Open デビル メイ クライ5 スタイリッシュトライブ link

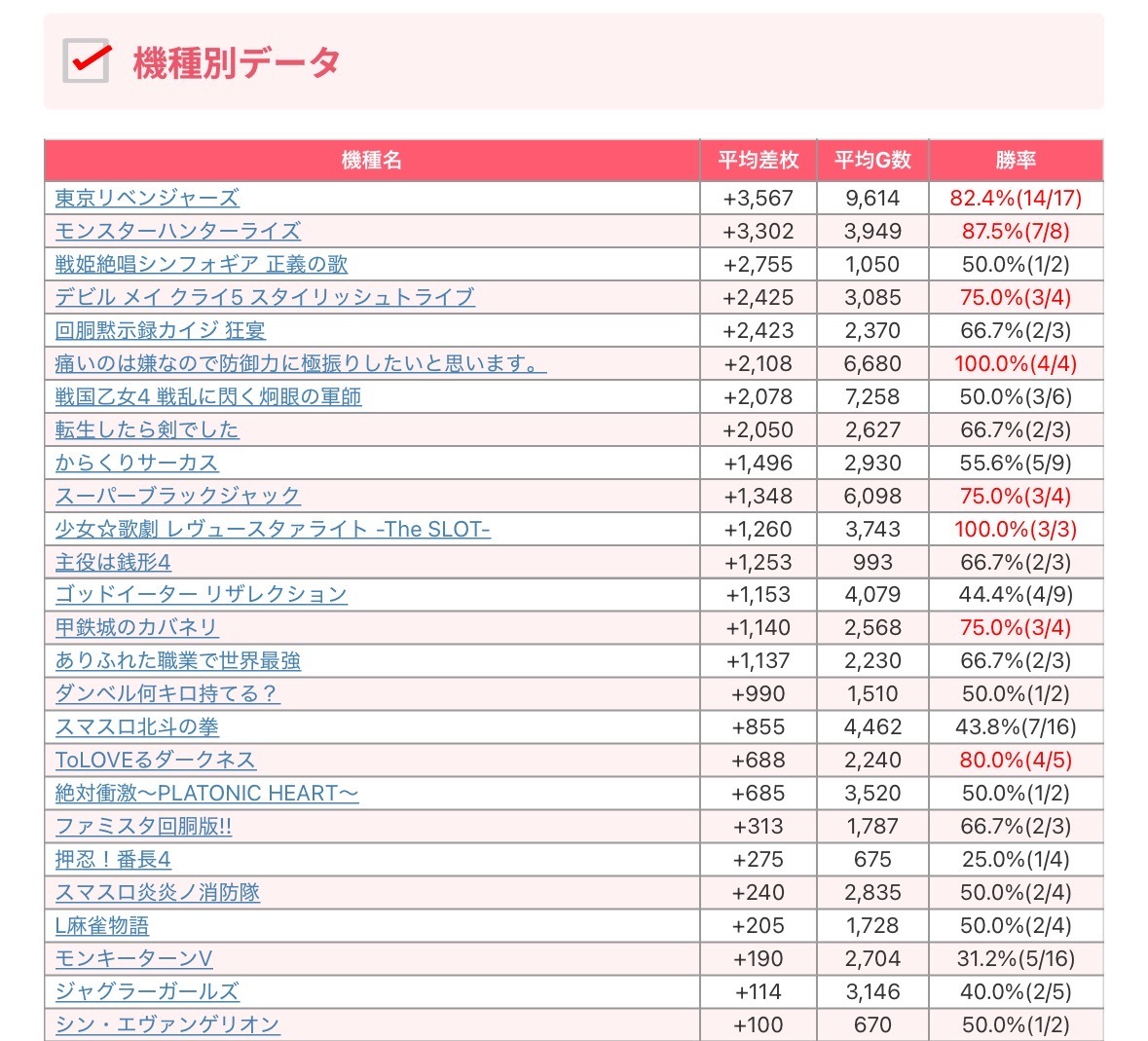tap(265, 296)
